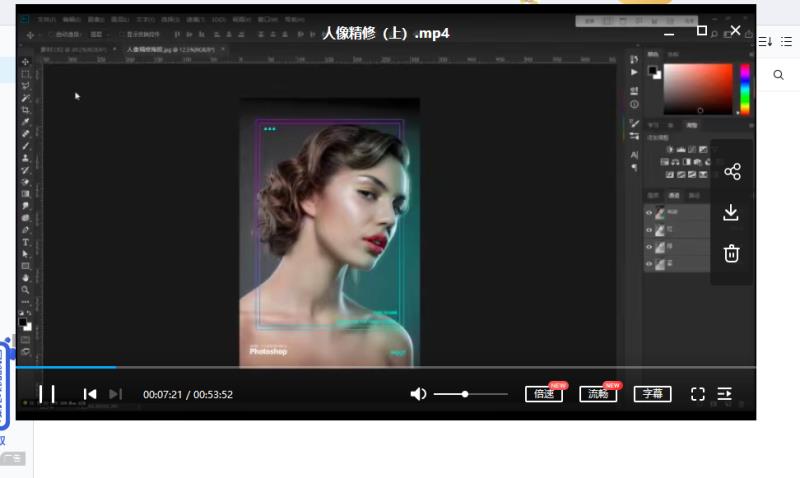The width and height of the screenshot is (800, 478).
Task: Click the search magnifier icon at right
Action: 779,75
